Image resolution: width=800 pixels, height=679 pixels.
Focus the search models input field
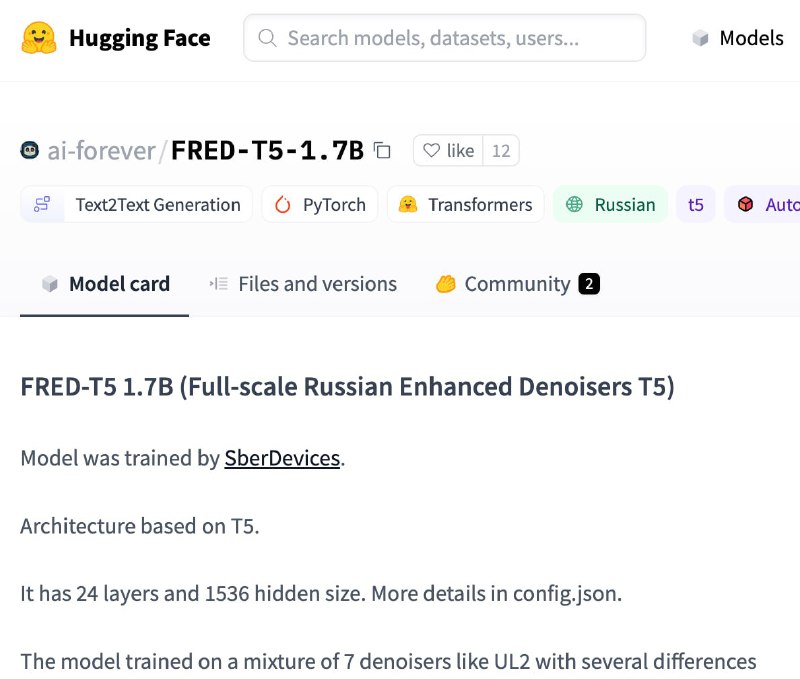[x=445, y=38]
